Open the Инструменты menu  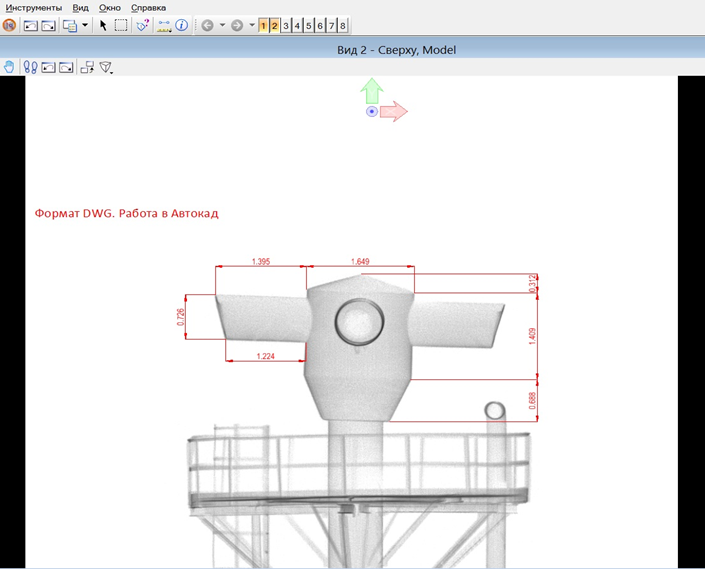click(x=33, y=7)
